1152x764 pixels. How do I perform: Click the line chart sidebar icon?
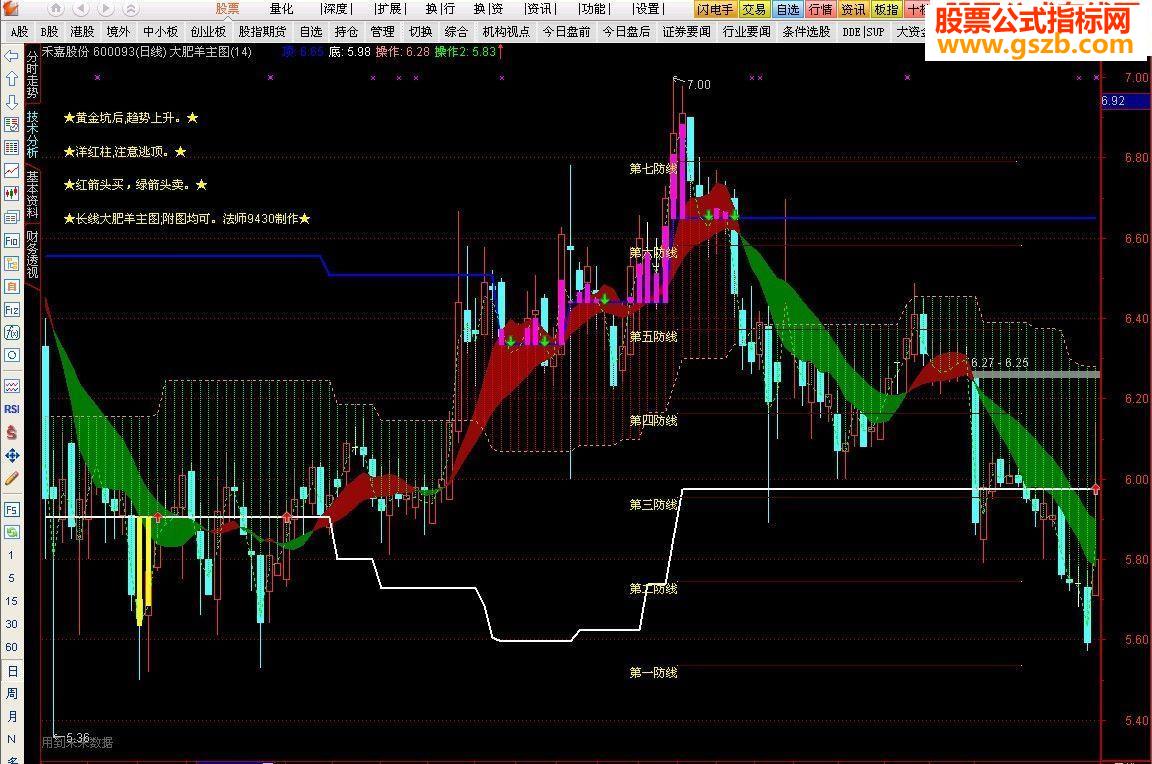(x=12, y=170)
